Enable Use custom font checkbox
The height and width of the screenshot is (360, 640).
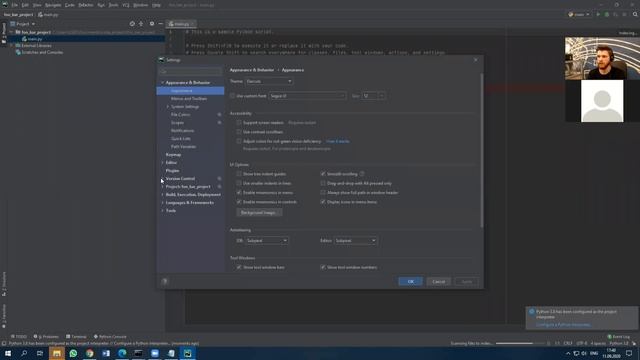(x=232, y=96)
